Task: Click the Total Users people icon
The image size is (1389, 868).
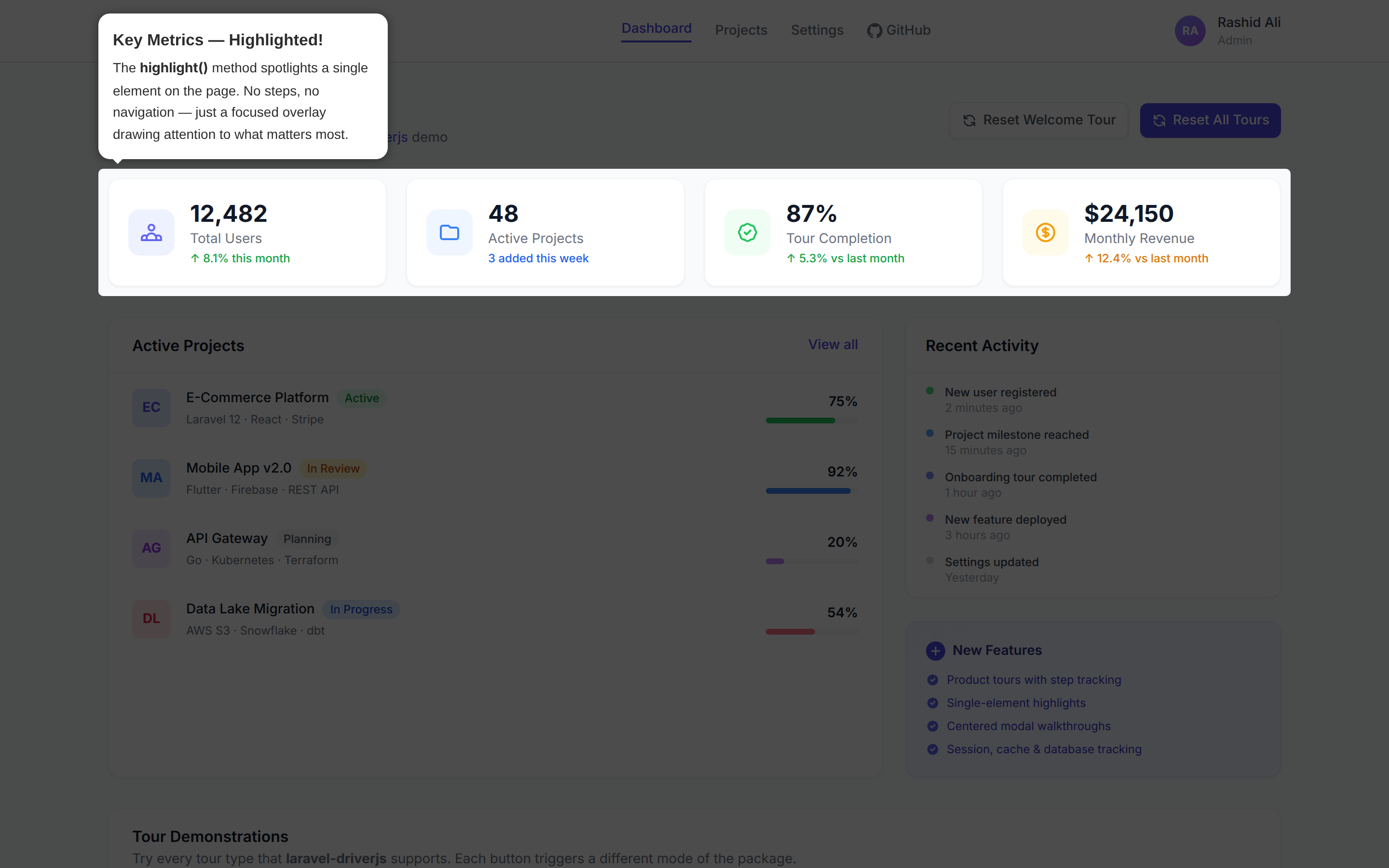Action: [x=151, y=232]
